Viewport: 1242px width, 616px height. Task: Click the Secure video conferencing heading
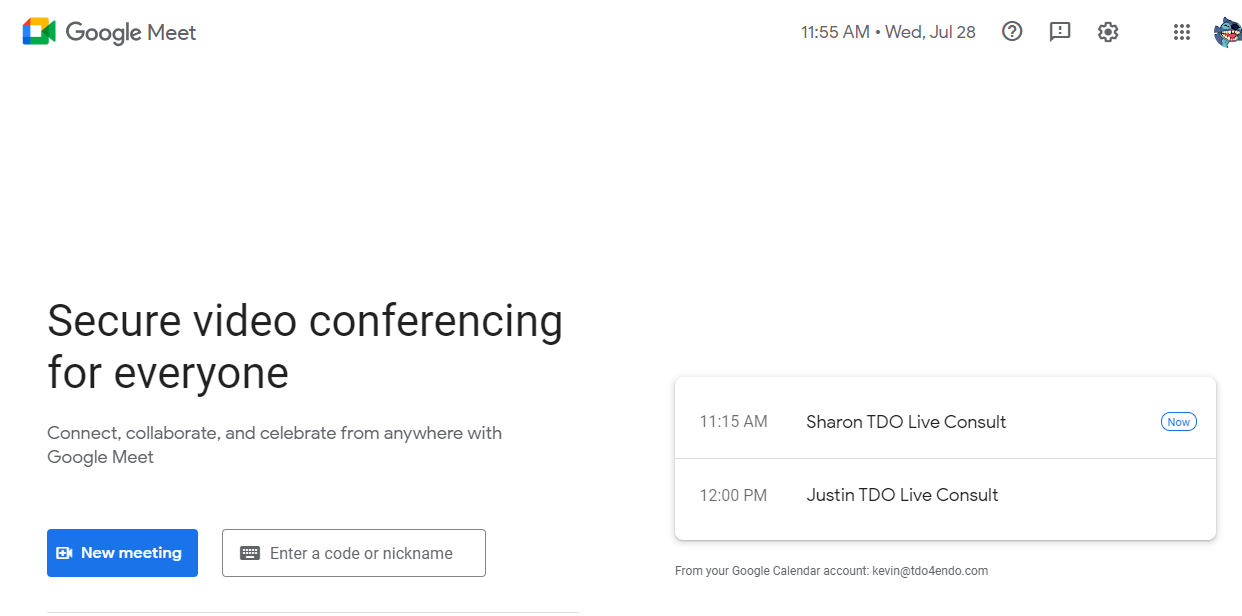click(x=305, y=347)
